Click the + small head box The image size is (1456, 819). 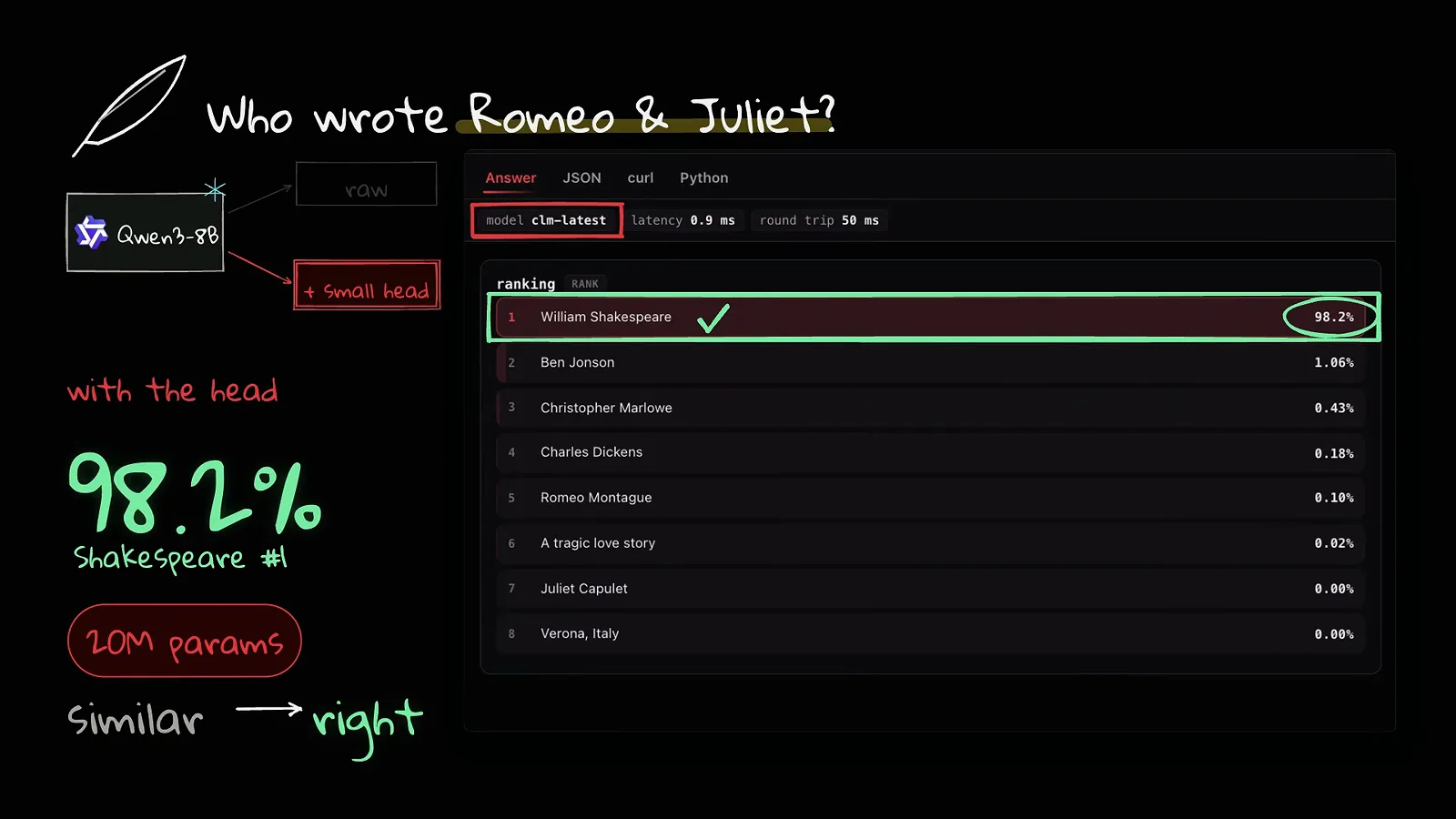click(367, 285)
